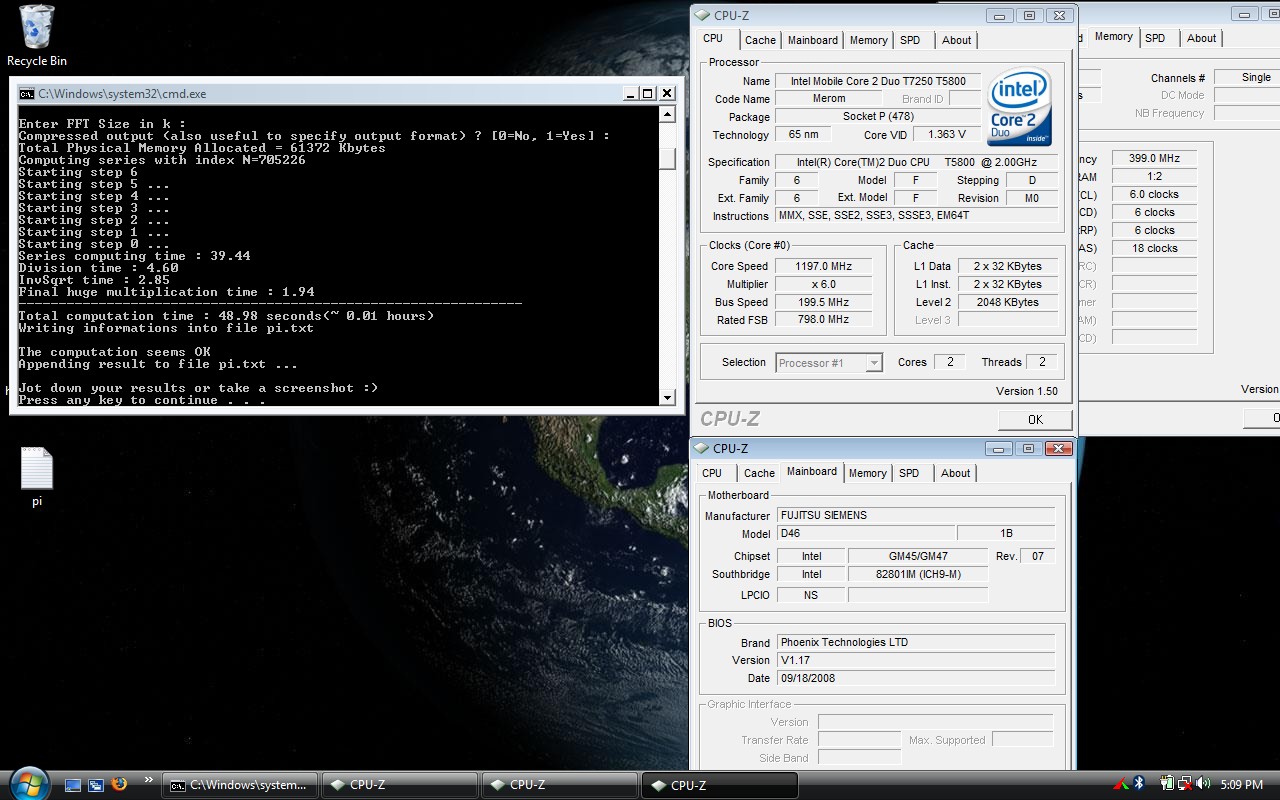Screen dimensions: 1280x800
Task: Click the '65 nm' technology value
Action: coord(803,135)
